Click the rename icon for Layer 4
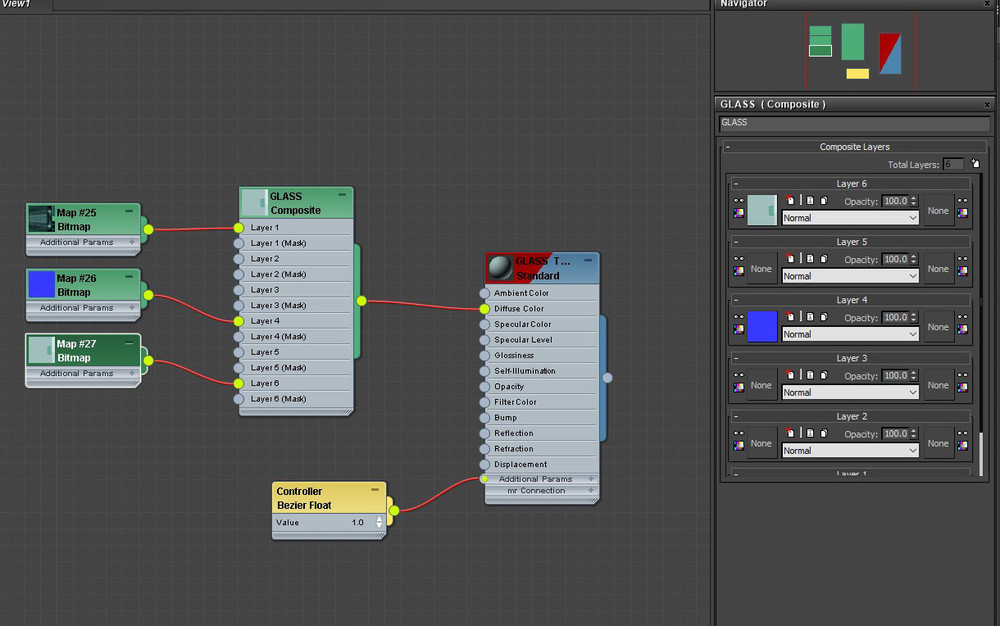 click(x=808, y=318)
